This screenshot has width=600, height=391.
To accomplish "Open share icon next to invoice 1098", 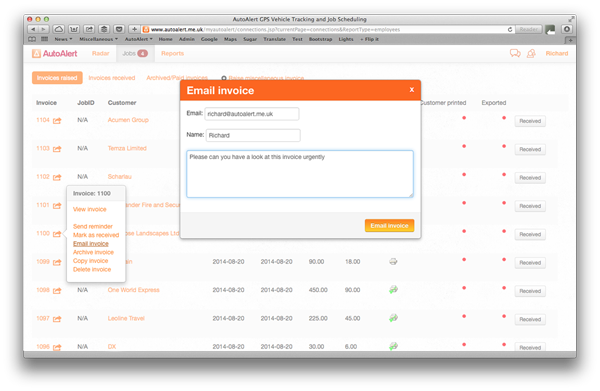I will 57,290.
